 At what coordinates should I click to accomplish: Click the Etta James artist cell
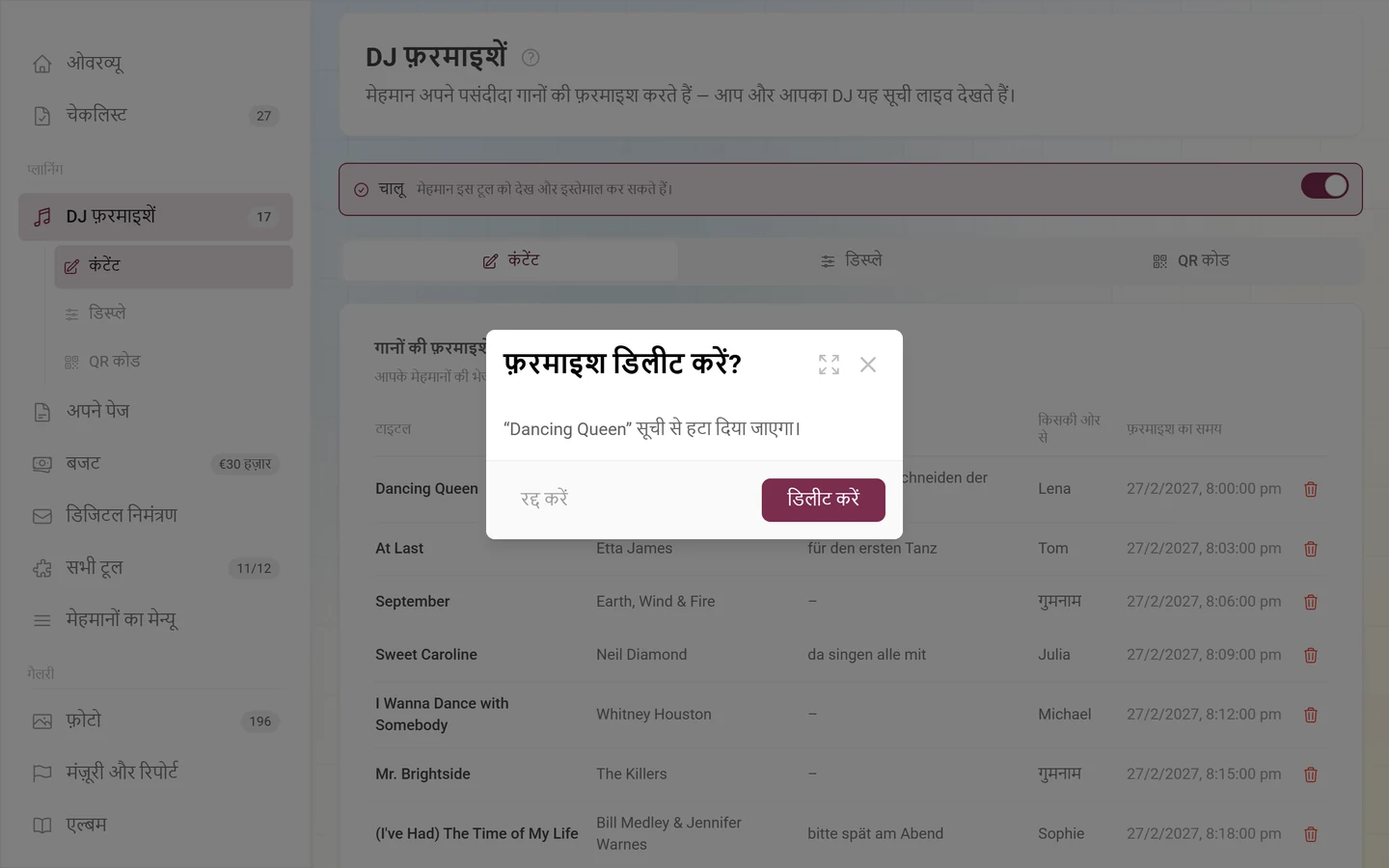(x=634, y=548)
